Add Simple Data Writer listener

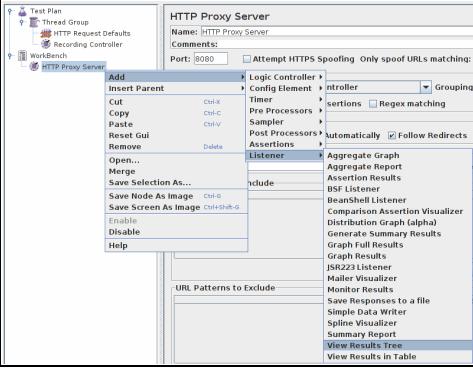398,312
